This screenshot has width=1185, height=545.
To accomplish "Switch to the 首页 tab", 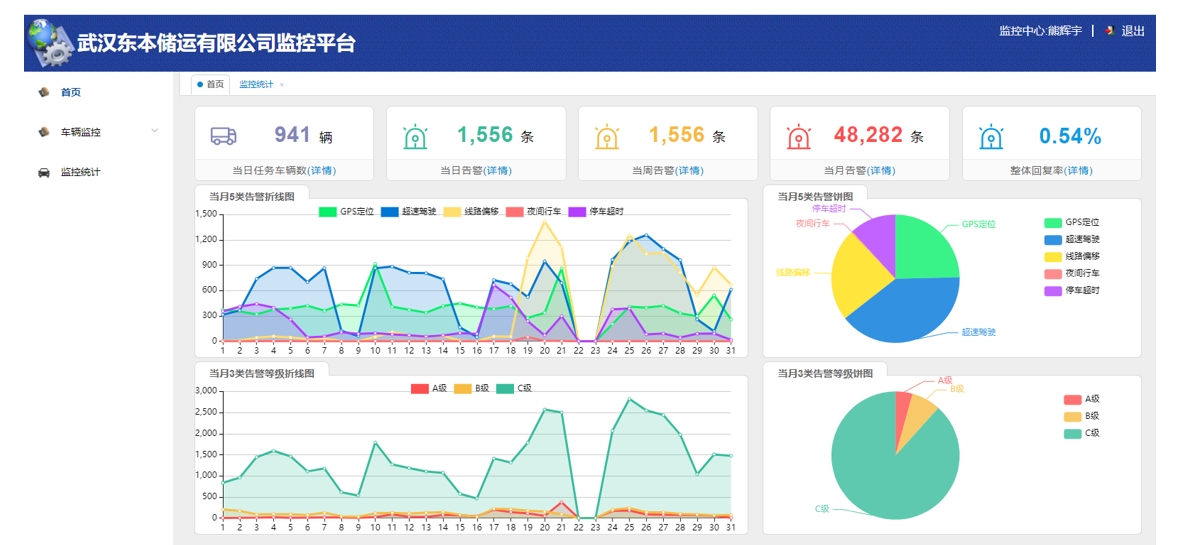I will [x=211, y=84].
